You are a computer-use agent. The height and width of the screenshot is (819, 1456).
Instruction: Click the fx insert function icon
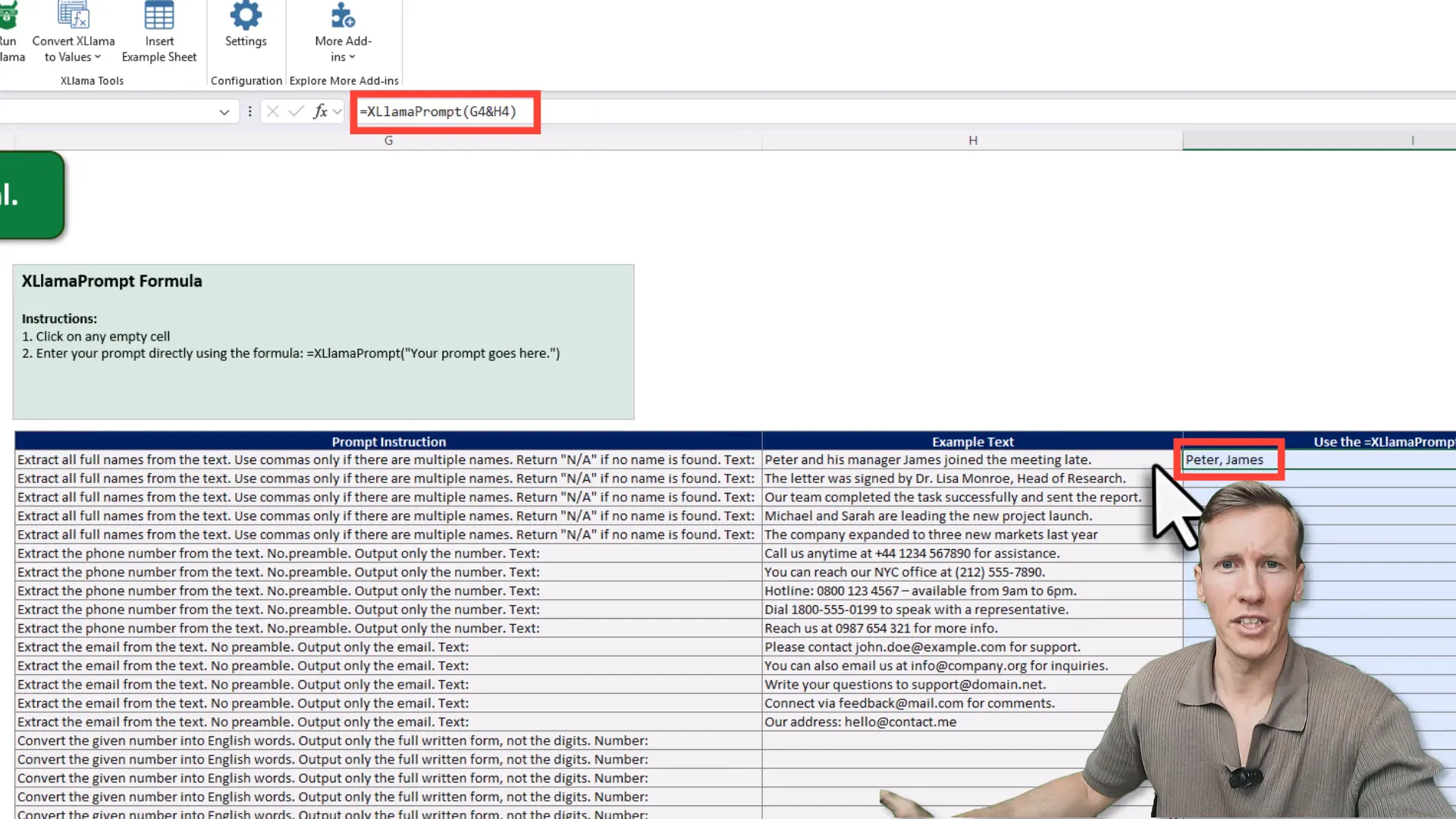(x=320, y=111)
